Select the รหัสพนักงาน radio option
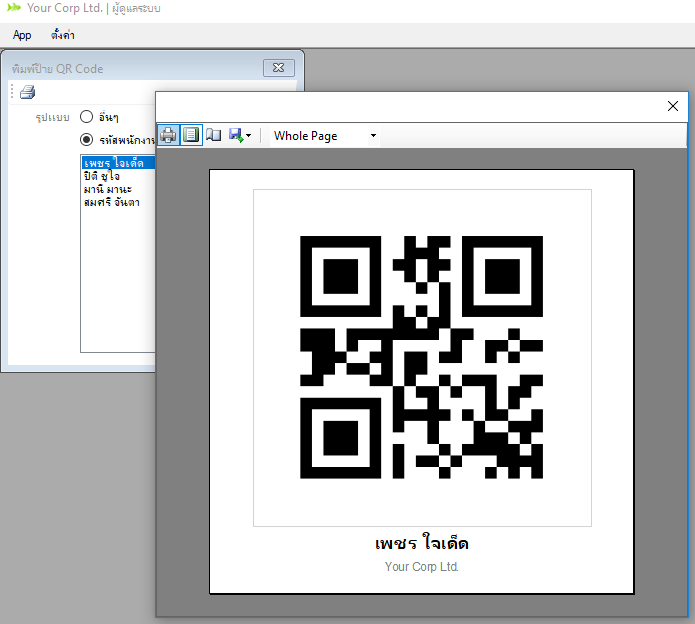This screenshot has width=695, height=624. tap(86, 140)
